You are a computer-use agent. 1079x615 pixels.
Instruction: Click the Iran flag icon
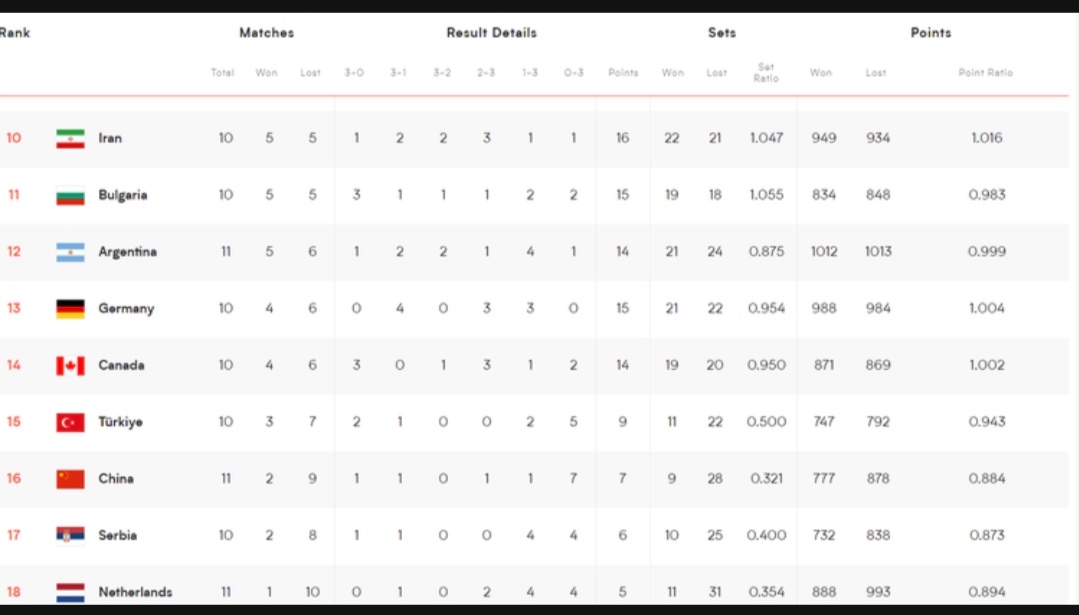click(70, 138)
